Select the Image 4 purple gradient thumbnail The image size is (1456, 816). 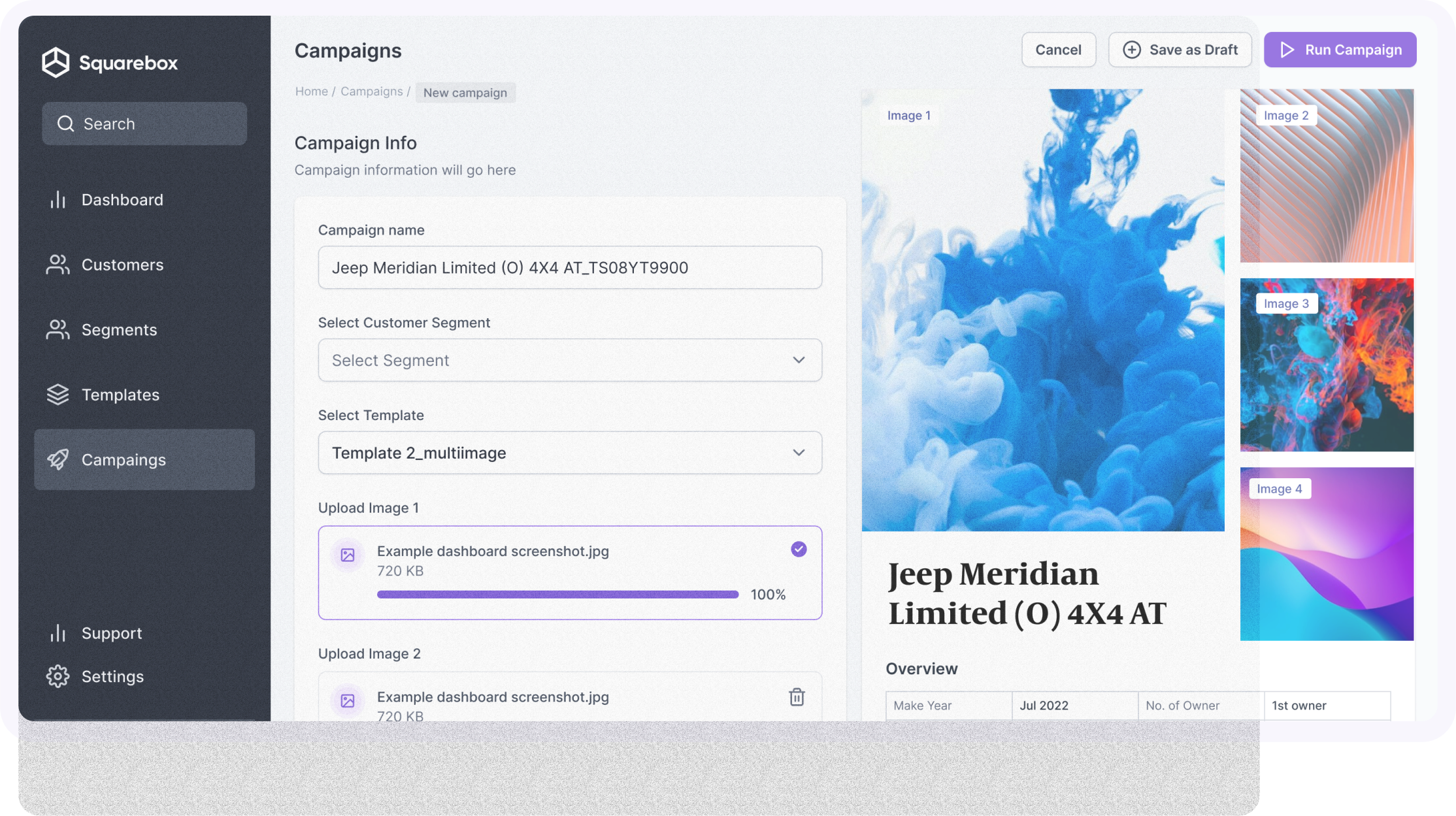pos(1327,554)
